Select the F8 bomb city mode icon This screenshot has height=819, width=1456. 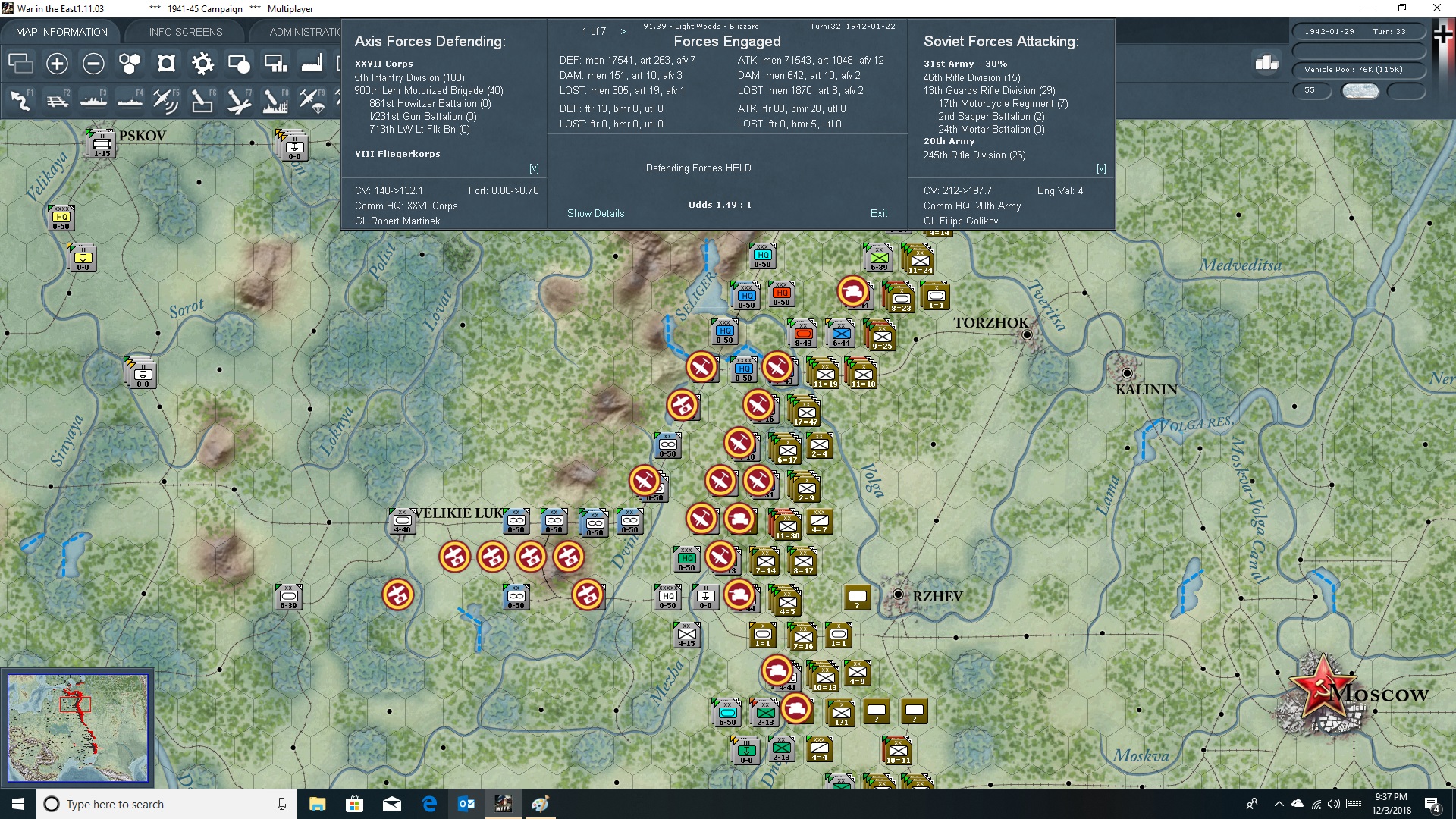click(275, 100)
